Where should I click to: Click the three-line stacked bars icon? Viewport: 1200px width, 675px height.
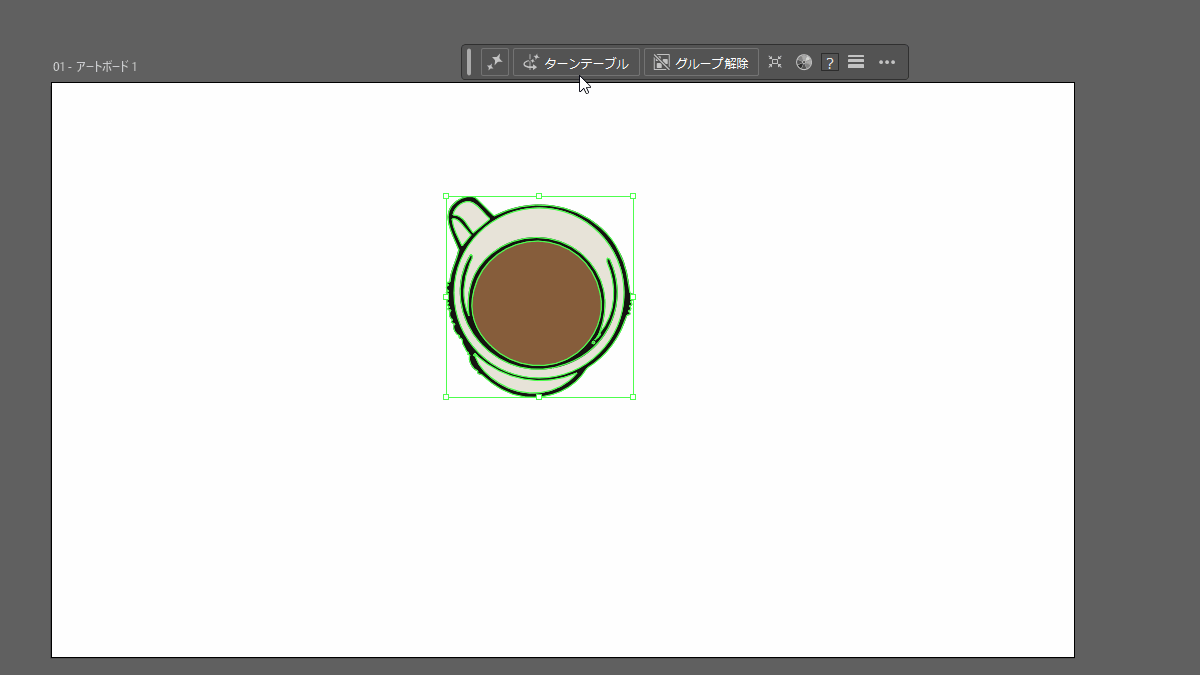pos(856,62)
